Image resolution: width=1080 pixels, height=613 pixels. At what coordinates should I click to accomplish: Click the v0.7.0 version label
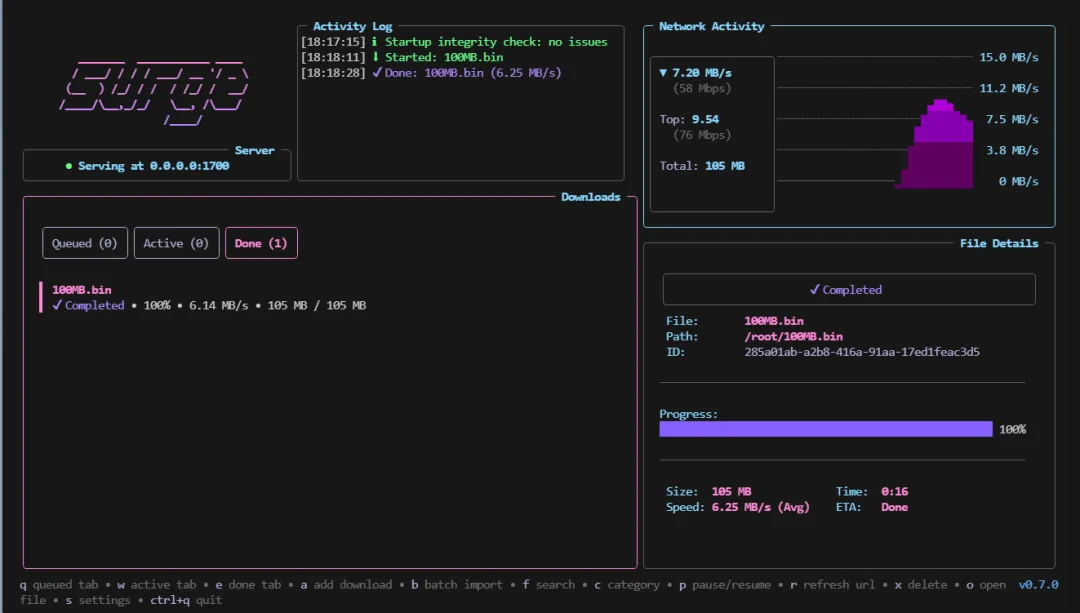(1039, 585)
